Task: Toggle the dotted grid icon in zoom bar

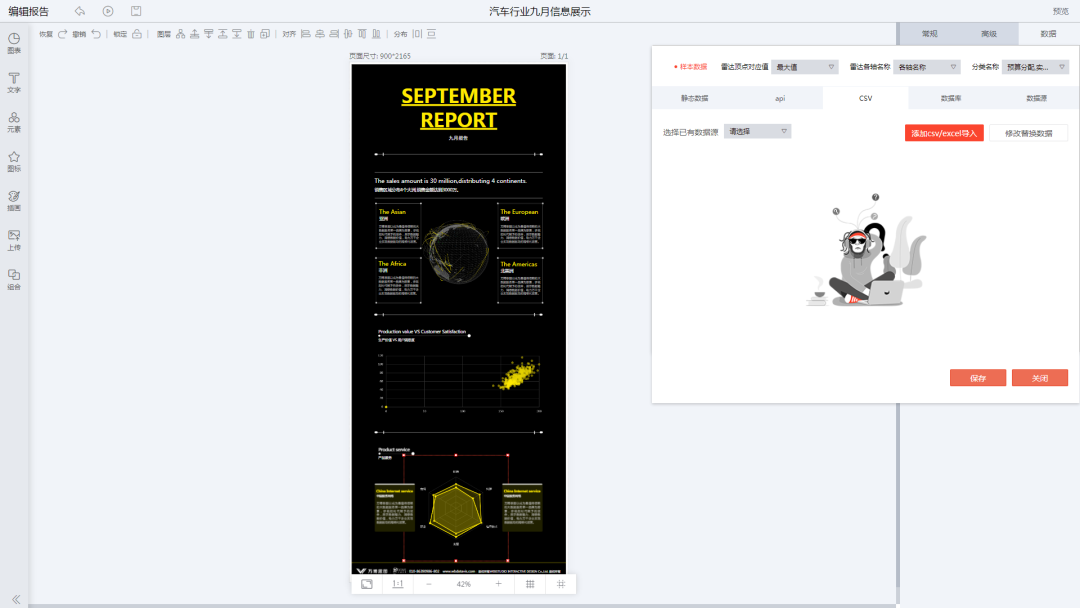Action: (x=530, y=584)
